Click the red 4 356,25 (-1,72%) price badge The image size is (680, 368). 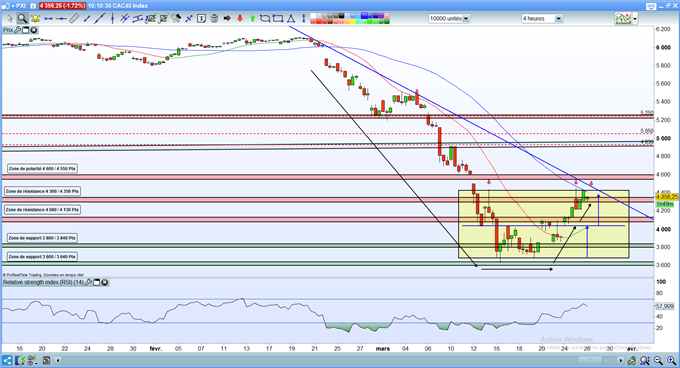pos(62,6)
